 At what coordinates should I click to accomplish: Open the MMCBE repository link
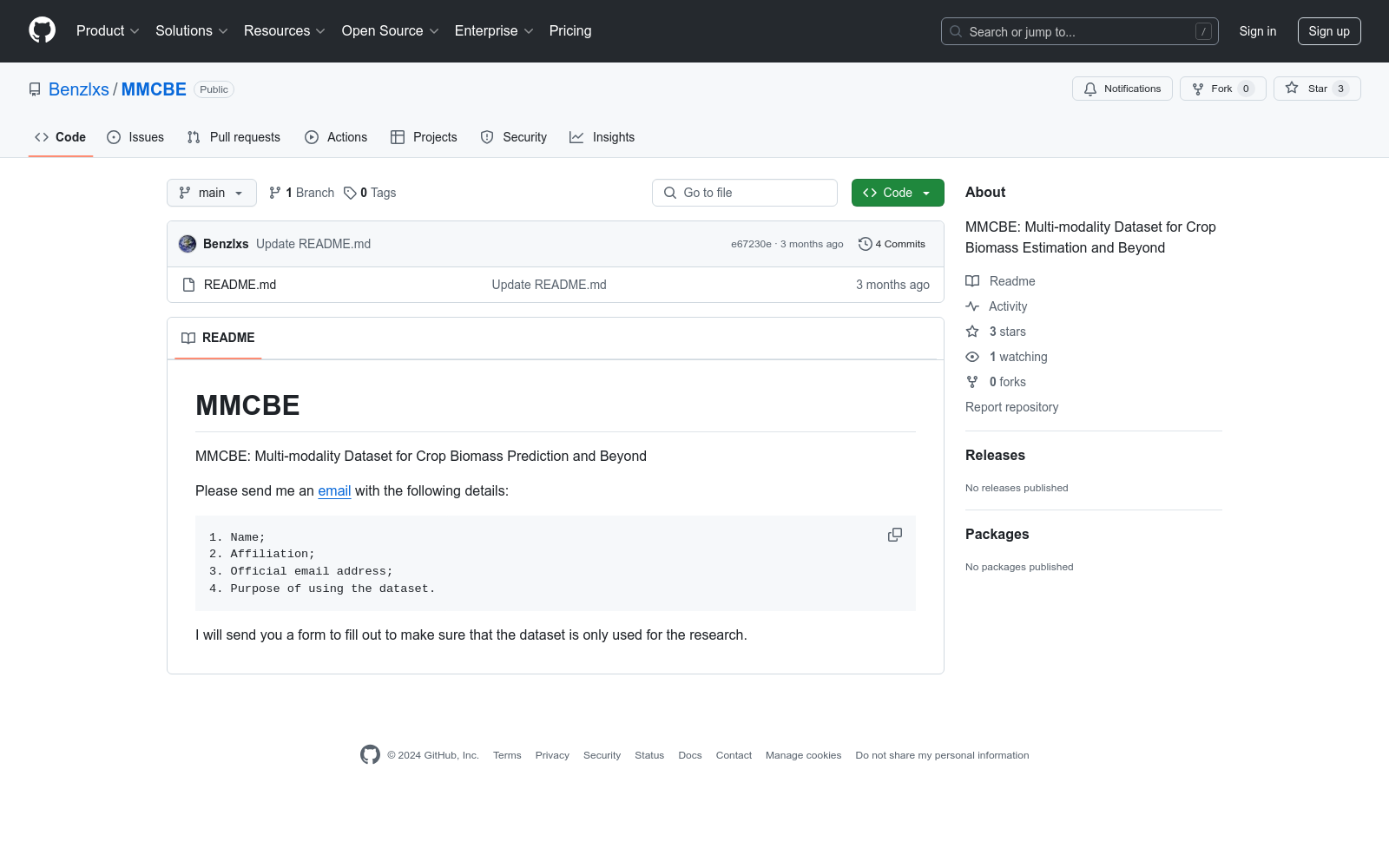pyautogui.click(x=154, y=89)
